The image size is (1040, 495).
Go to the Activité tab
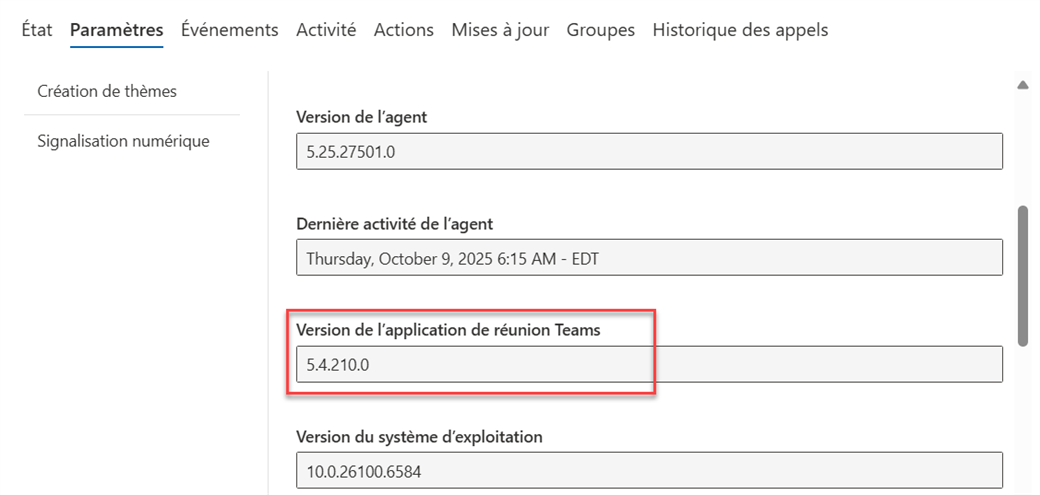pos(326,30)
